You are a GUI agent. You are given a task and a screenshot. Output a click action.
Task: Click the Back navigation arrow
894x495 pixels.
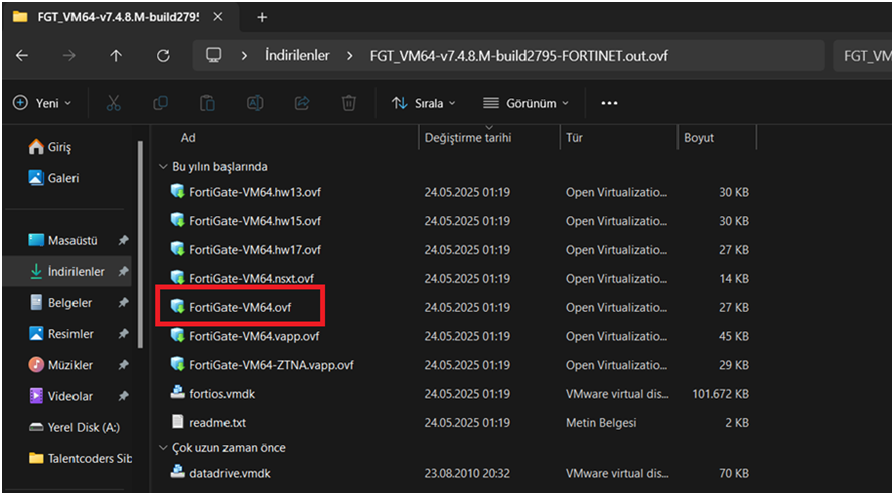coord(22,55)
